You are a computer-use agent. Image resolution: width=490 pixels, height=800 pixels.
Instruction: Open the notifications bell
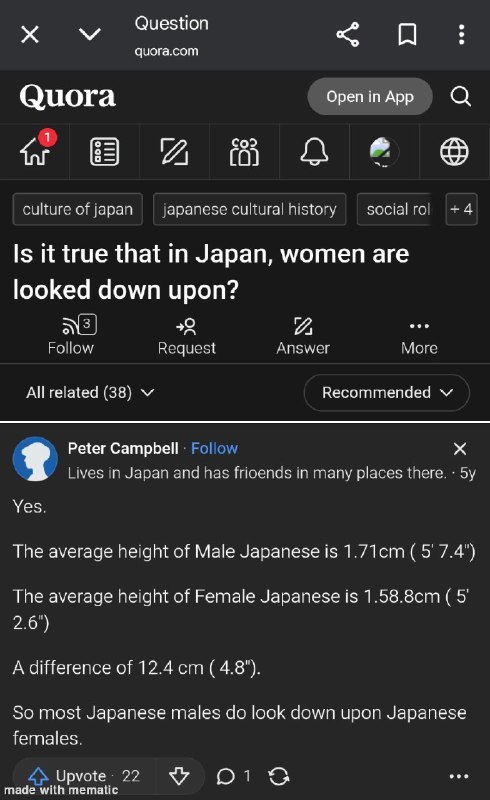(x=314, y=152)
